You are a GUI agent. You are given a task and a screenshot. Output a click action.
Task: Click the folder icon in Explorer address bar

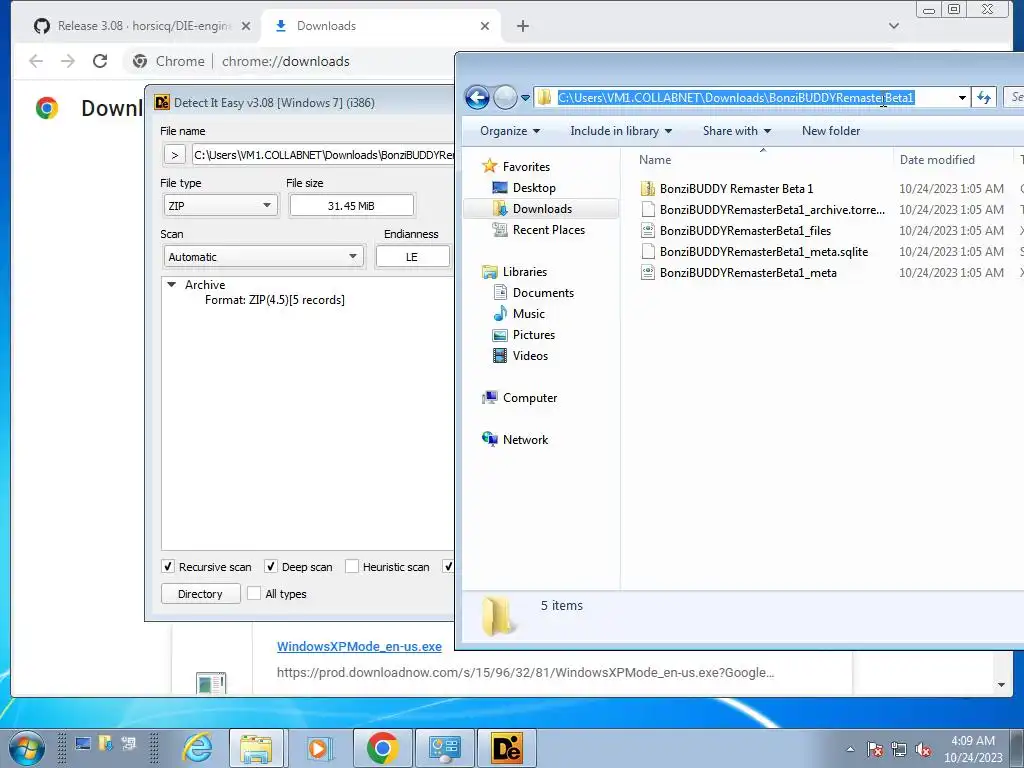coord(544,98)
